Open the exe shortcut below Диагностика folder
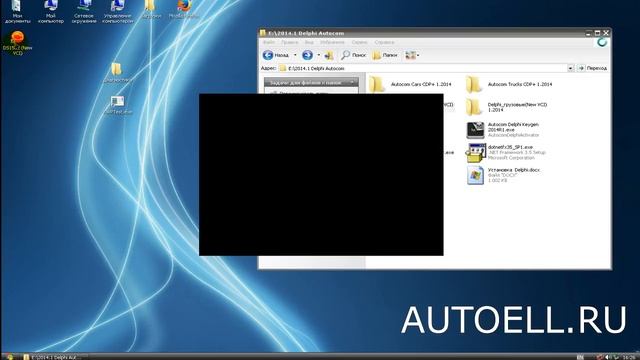The height and width of the screenshot is (360, 640). coord(118,105)
